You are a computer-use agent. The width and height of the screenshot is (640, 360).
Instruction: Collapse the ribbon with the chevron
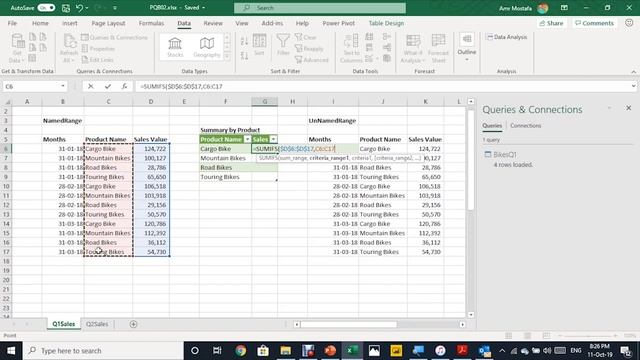click(x=633, y=72)
